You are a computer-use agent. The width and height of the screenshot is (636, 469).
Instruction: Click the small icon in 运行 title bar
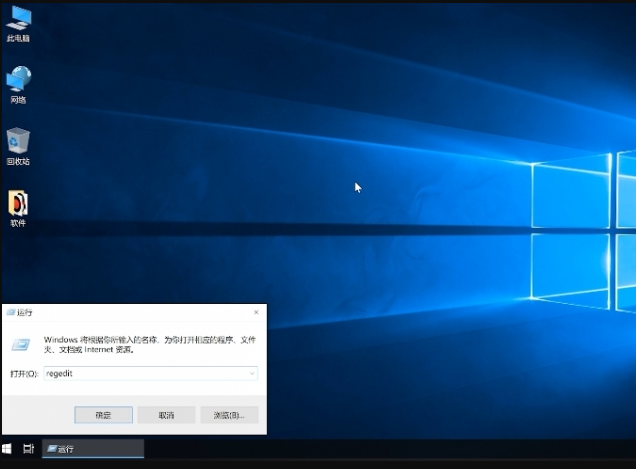pyautogui.click(x=11, y=312)
